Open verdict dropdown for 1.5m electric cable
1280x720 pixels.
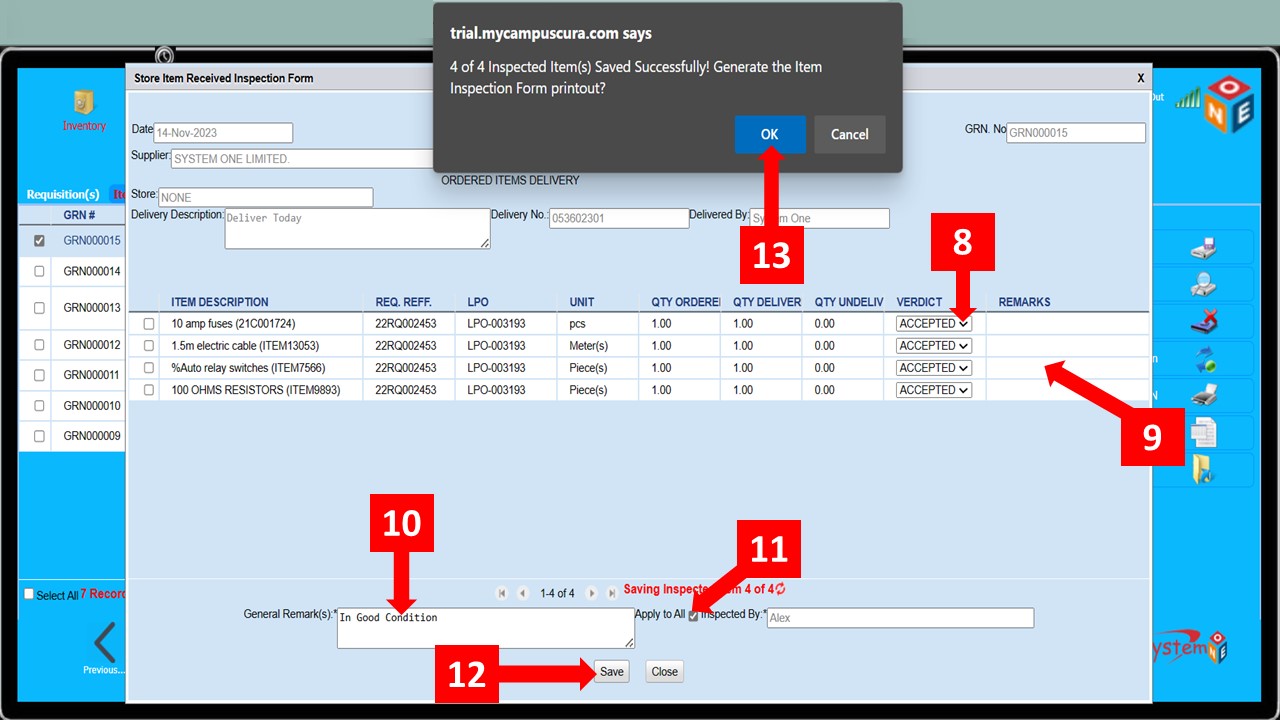tap(934, 346)
